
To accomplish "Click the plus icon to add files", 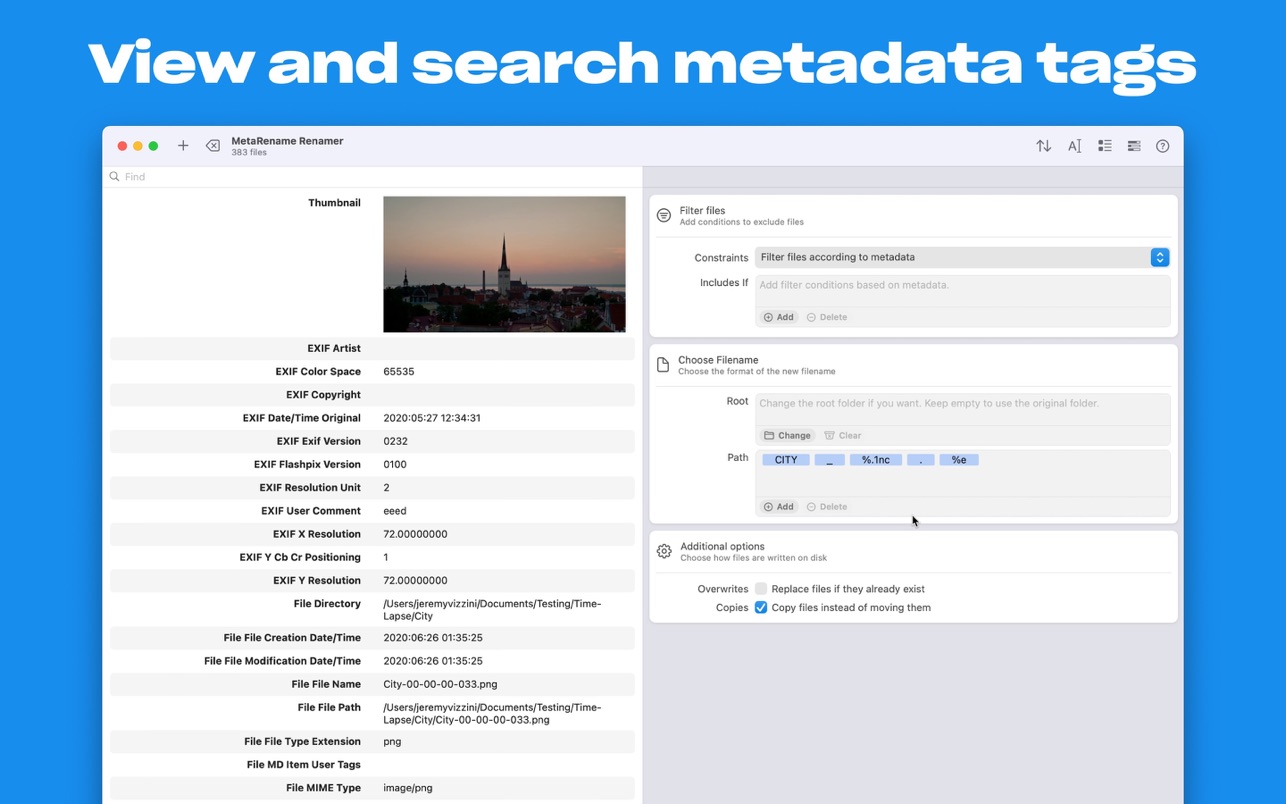I will click(x=183, y=146).
